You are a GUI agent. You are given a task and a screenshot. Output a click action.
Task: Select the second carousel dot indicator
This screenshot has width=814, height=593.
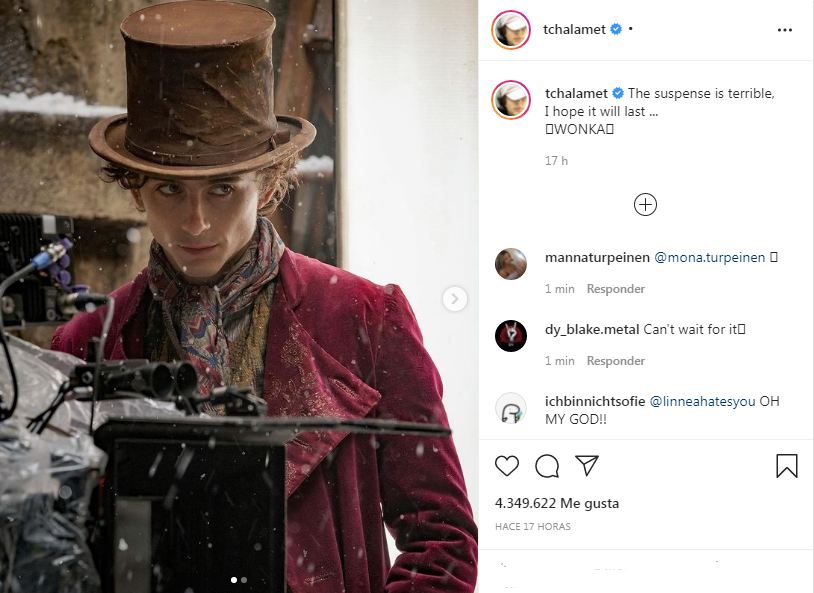point(244,580)
